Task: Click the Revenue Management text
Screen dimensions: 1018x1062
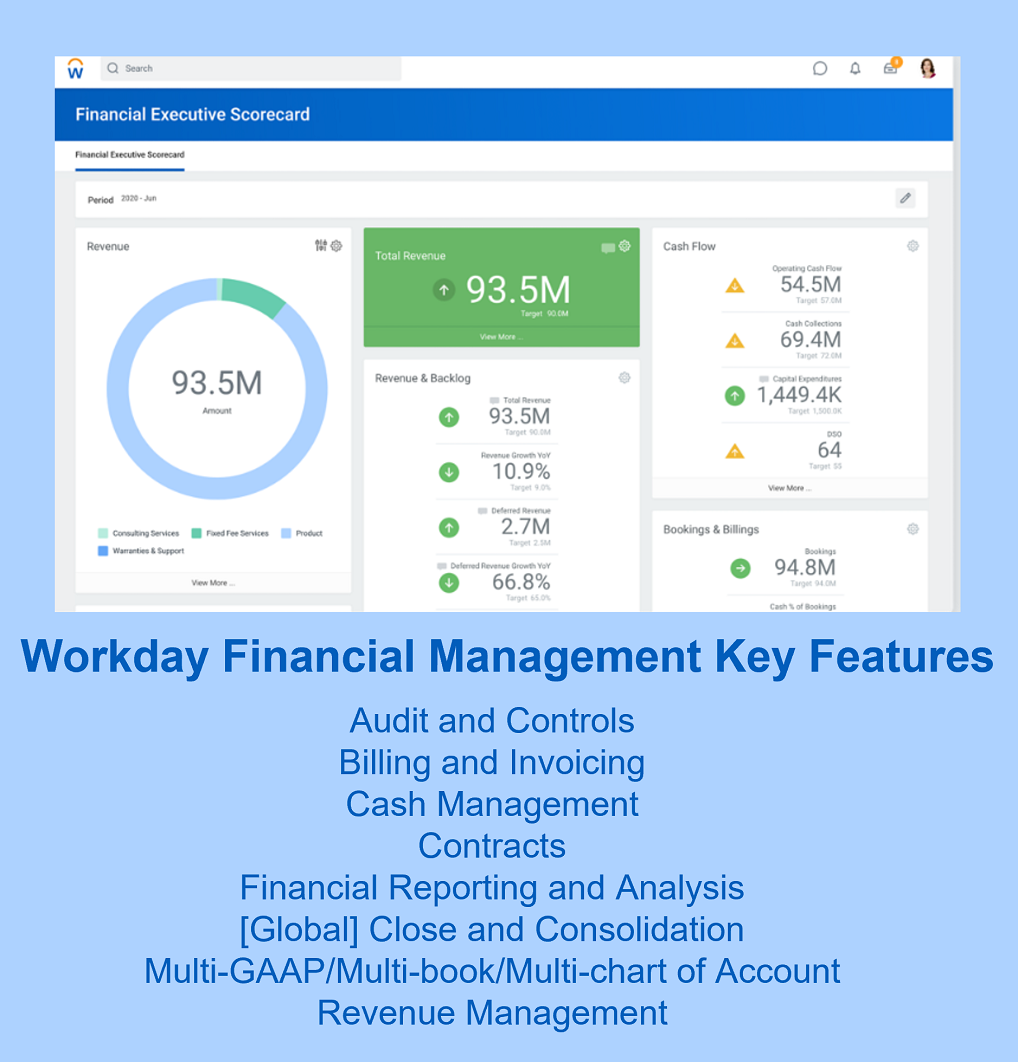Action: [492, 1013]
